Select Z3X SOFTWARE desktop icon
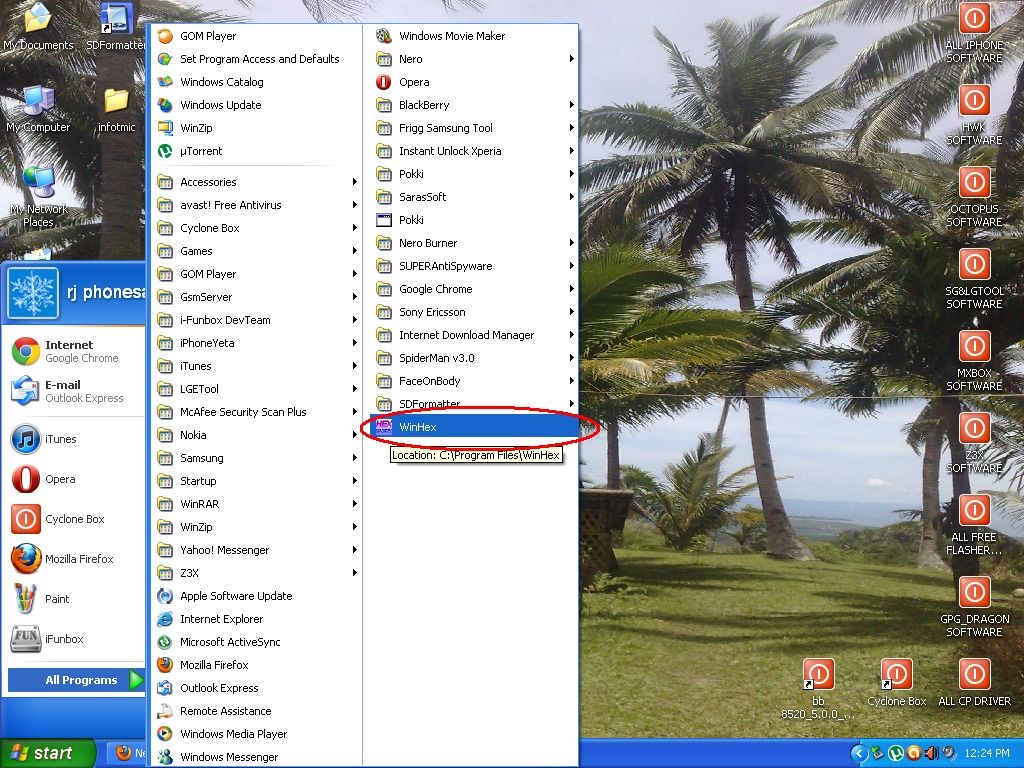Image resolution: width=1024 pixels, height=768 pixels. click(x=974, y=443)
